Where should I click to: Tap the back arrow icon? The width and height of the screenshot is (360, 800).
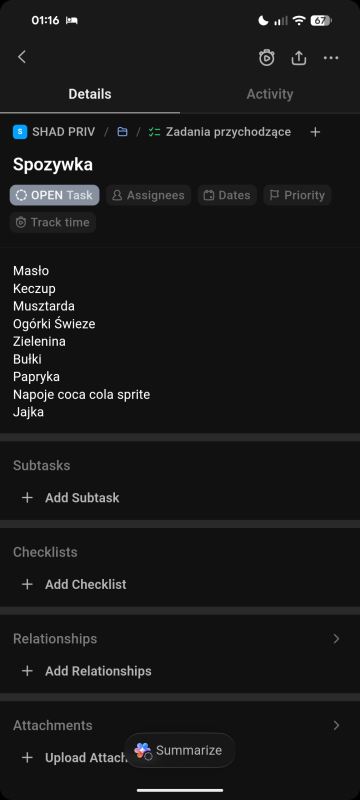point(21,57)
